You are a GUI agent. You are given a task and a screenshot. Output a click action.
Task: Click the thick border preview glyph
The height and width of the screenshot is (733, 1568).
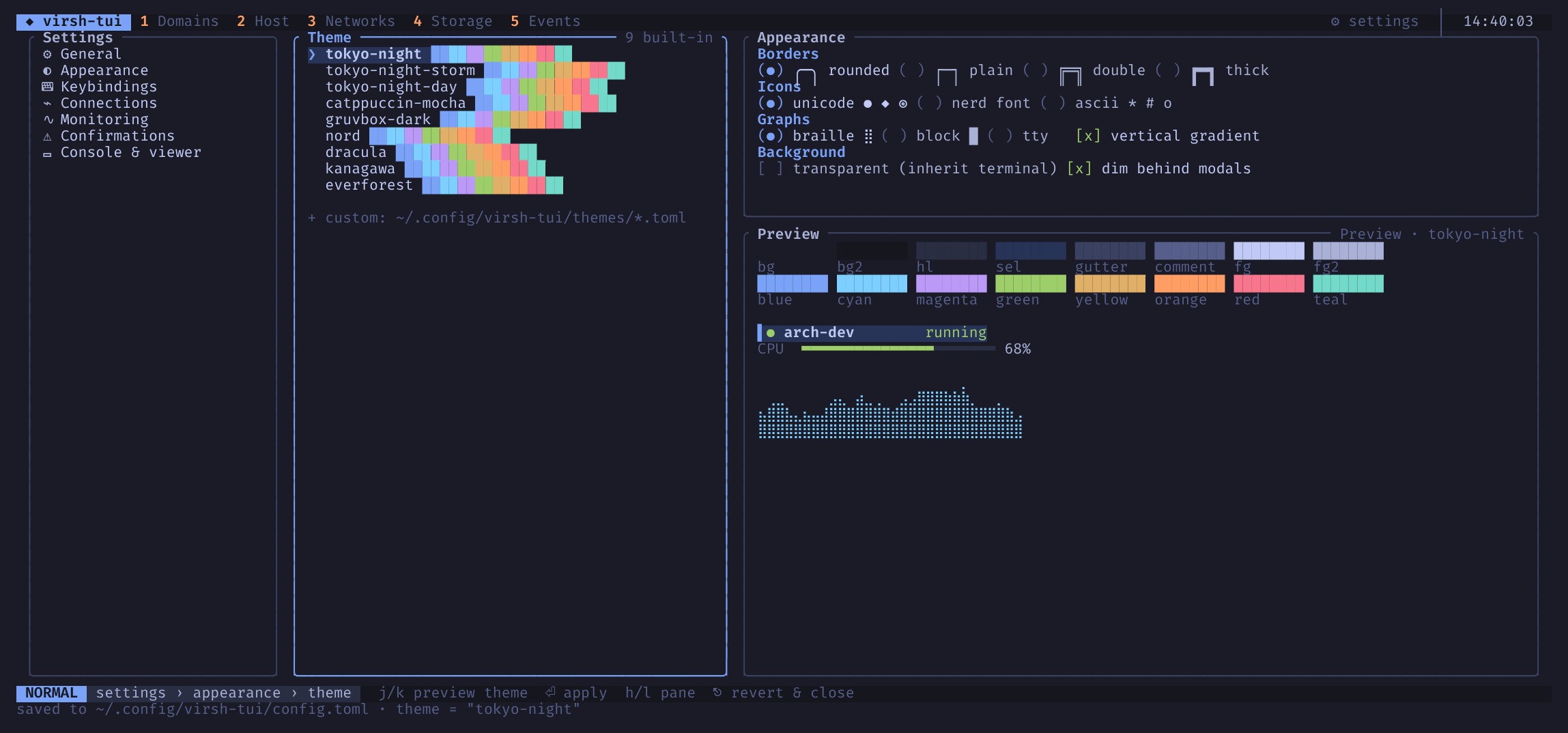(1203, 76)
